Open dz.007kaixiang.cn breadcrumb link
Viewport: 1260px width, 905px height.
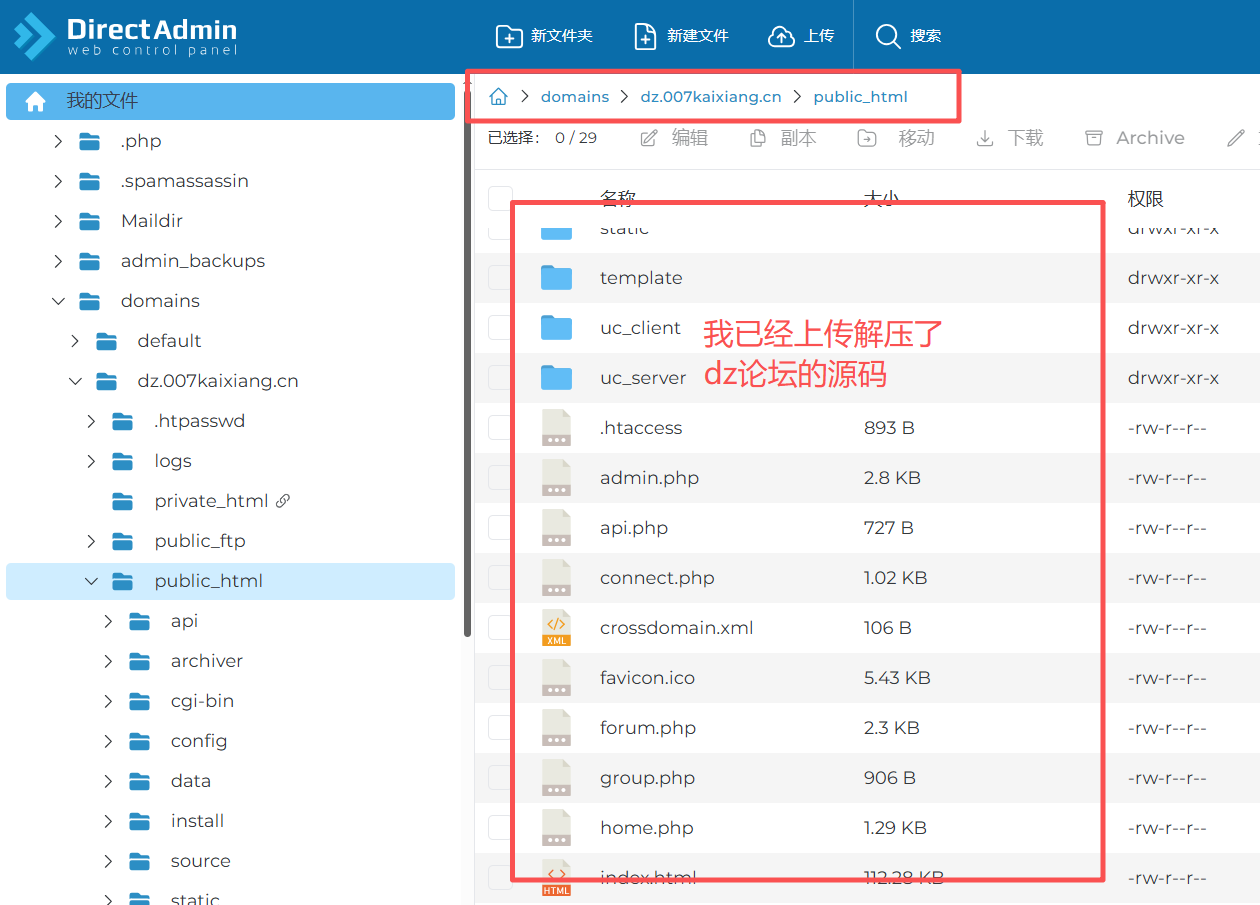tap(711, 97)
